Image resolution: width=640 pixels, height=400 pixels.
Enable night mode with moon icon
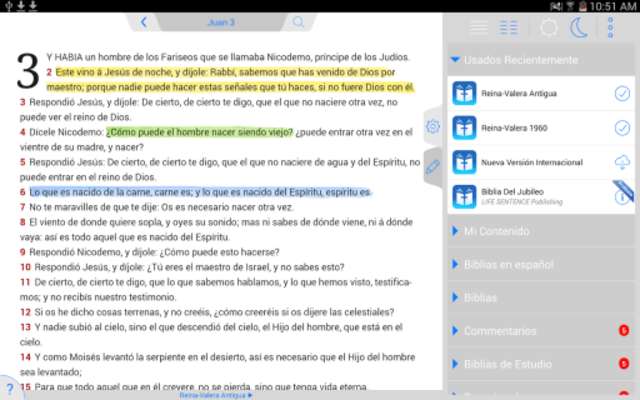[x=580, y=27]
